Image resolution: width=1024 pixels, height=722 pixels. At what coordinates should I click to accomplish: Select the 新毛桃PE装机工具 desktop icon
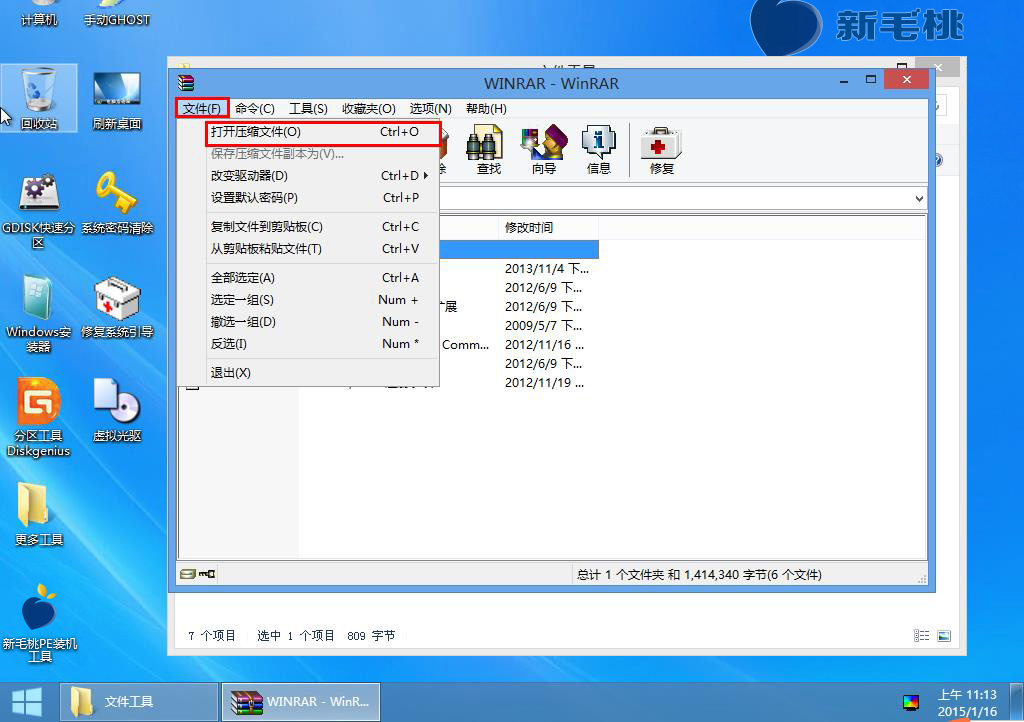[39, 623]
